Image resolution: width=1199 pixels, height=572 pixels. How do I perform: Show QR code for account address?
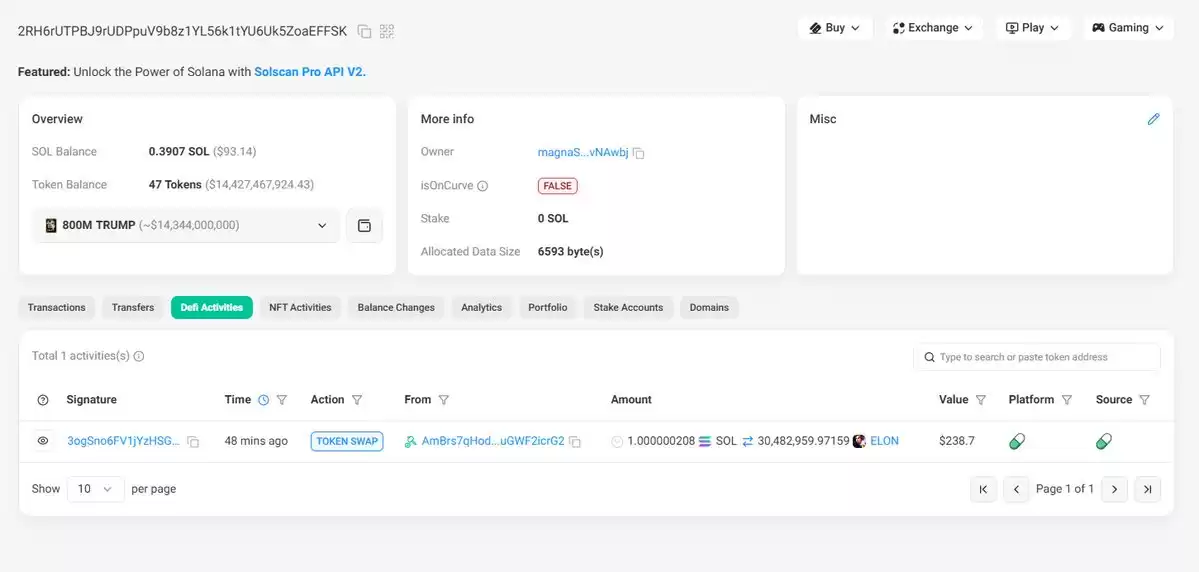(387, 31)
